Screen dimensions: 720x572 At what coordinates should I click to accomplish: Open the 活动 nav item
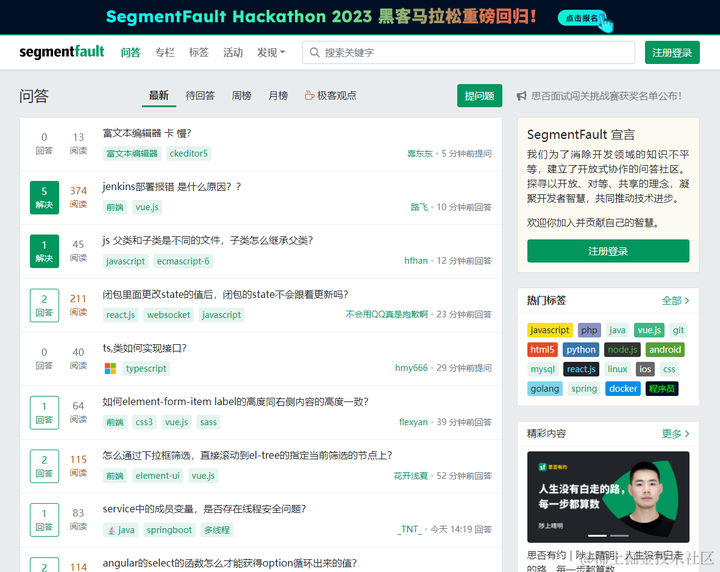pyautogui.click(x=233, y=52)
